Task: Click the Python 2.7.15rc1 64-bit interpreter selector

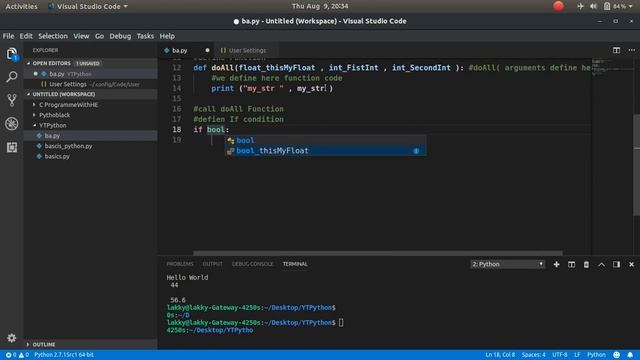Action: [x=64, y=355]
